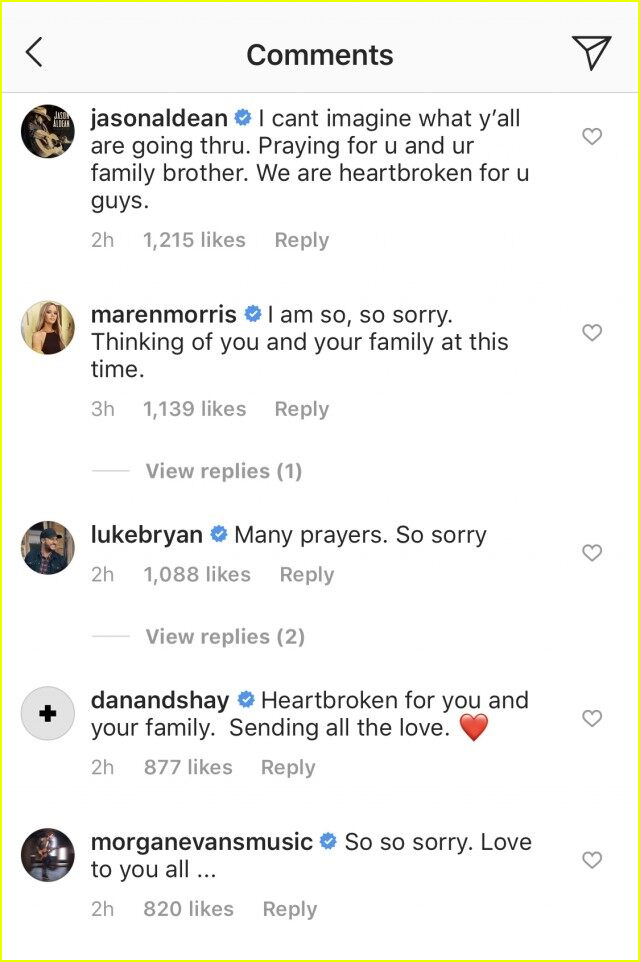
Task: Open marenmorris's username profile link
Action: [165, 313]
